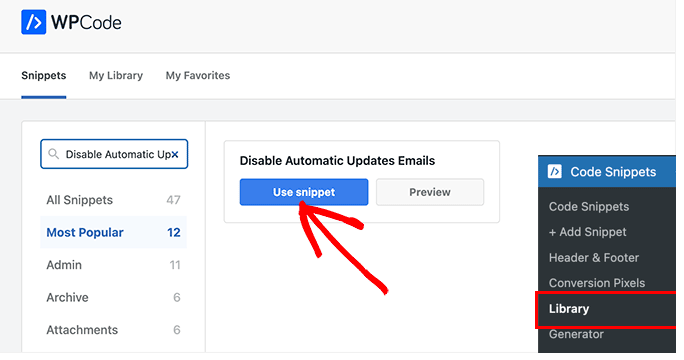The image size is (684, 360).
Task: Preview the Disable Automatic Updates Emails snippet
Action: pos(430,192)
